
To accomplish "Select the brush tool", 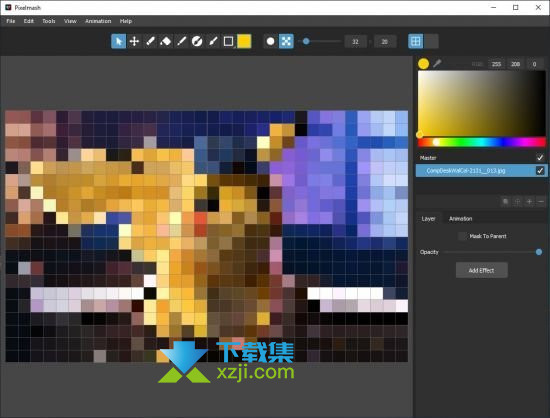I will tap(213, 41).
